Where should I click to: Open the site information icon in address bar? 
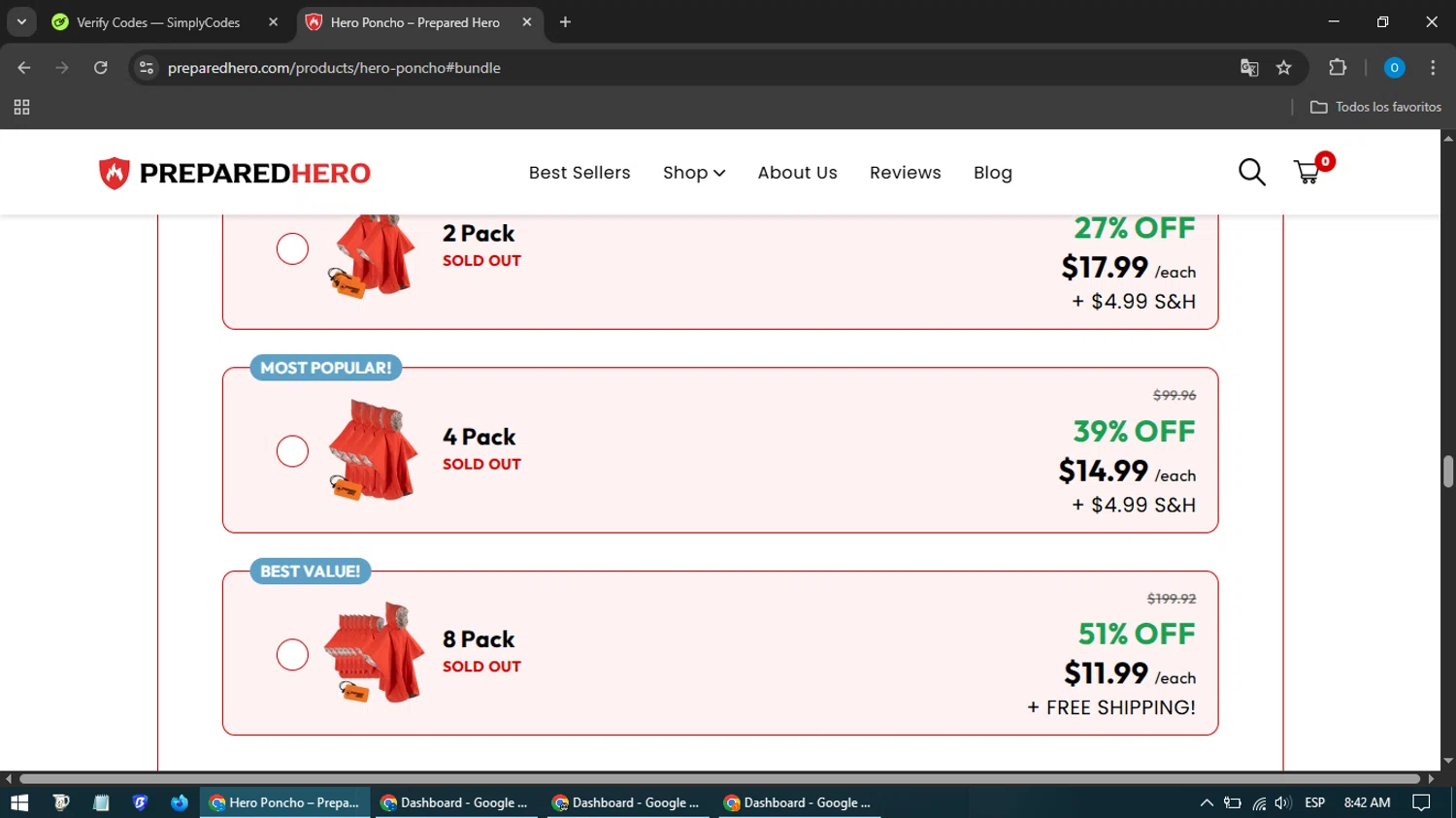point(147,68)
